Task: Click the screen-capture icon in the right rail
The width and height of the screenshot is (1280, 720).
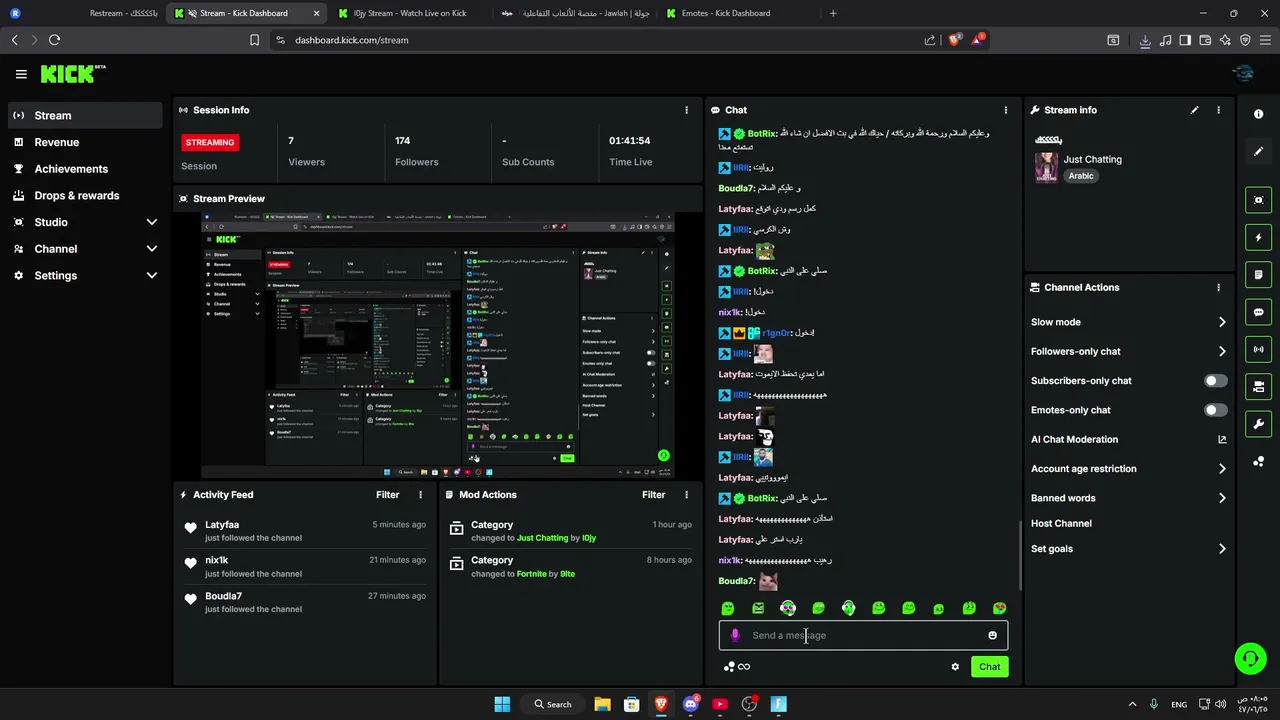Action: pos(1259,200)
